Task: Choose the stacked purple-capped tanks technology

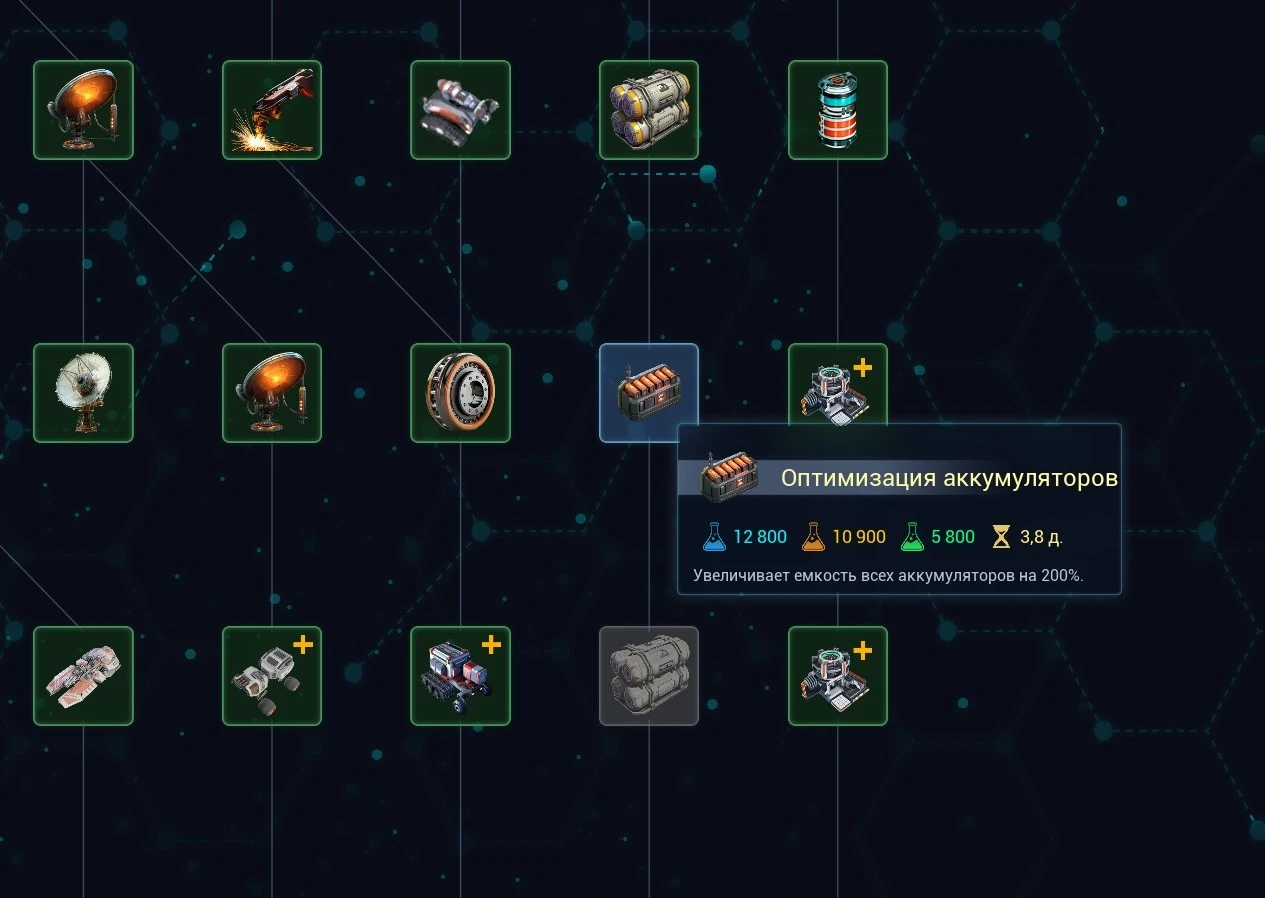Action: [x=649, y=110]
